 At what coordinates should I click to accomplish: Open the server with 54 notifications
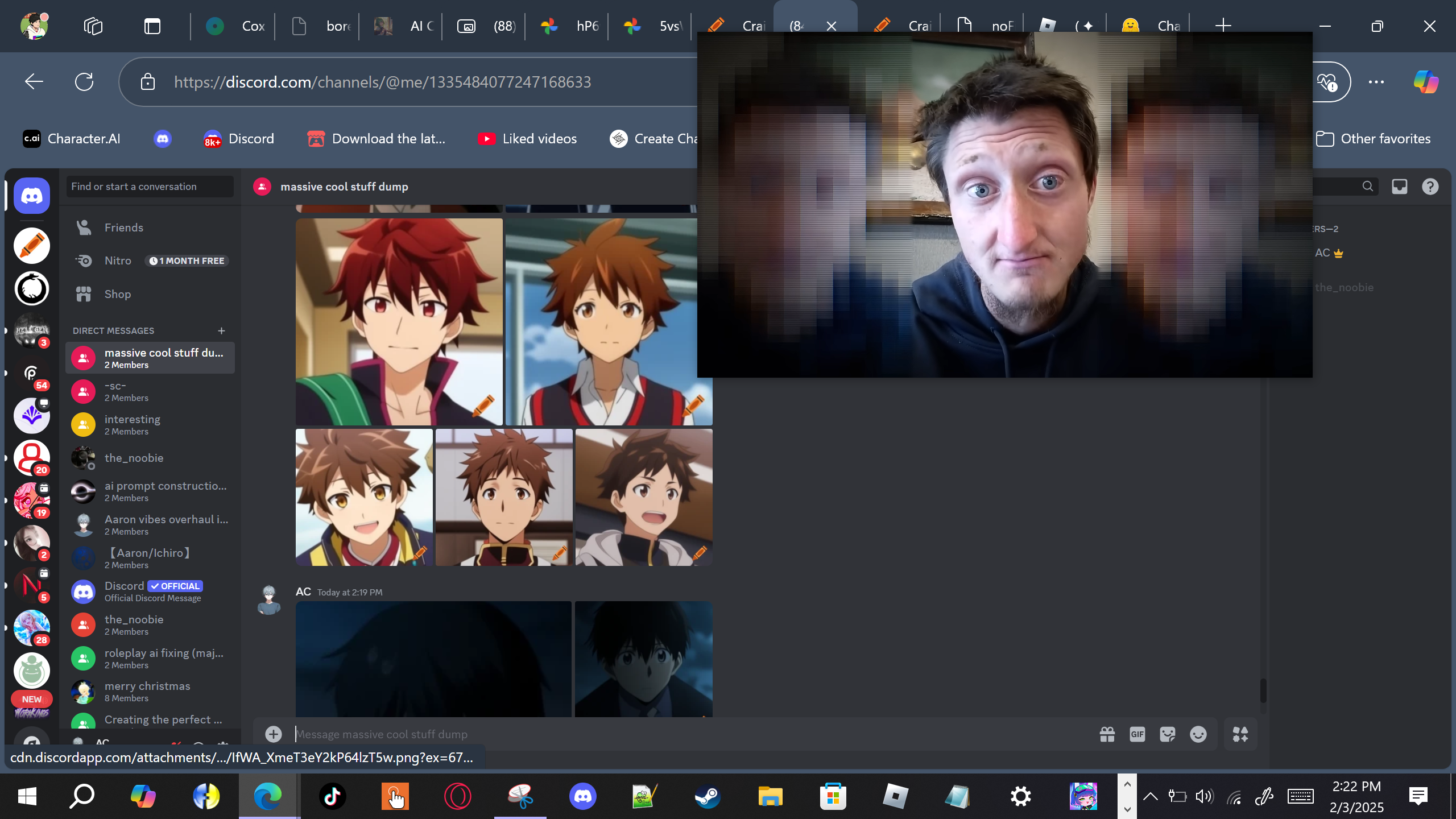point(32,374)
